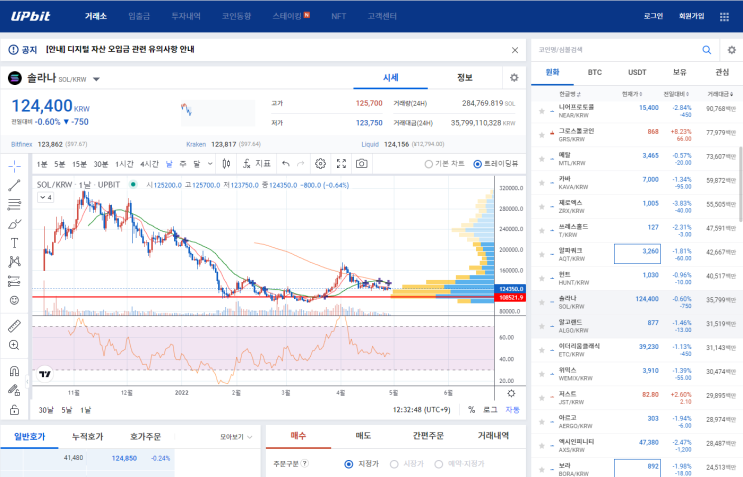
Task: Sort coin list by 전일대비
Action: [676, 94]
